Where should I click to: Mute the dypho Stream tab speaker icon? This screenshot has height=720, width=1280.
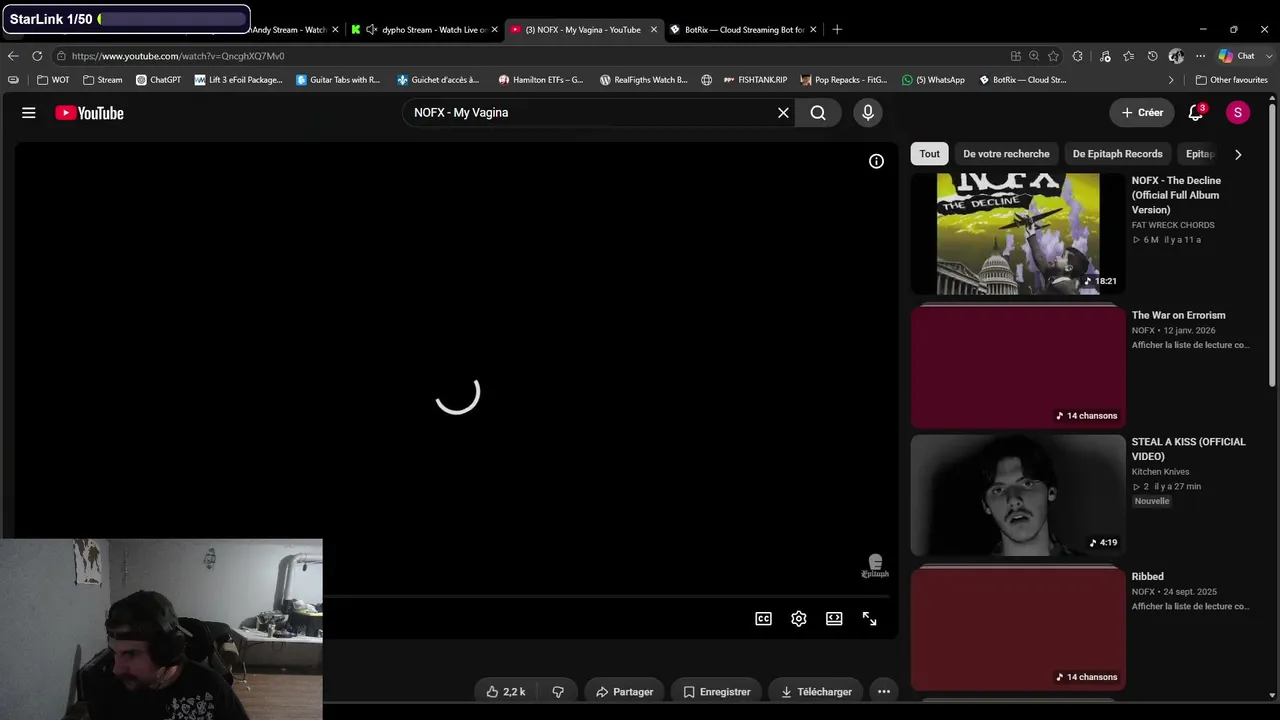372,30
